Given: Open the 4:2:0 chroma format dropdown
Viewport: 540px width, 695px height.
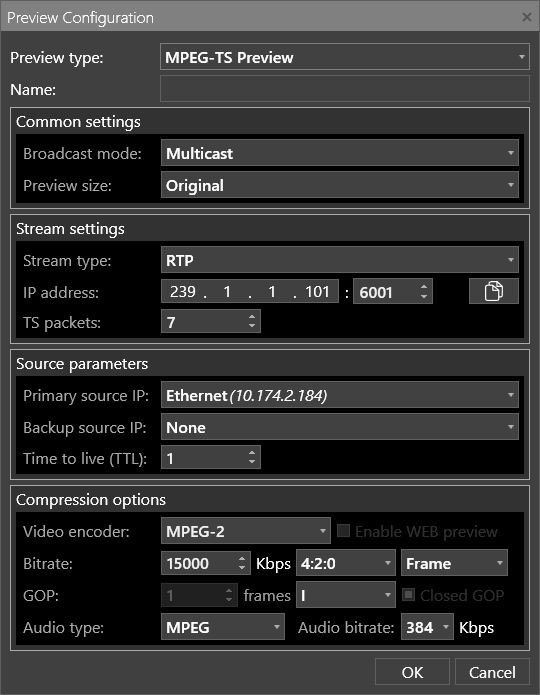Looking at the screenshot, I should [x=346, y=563].
